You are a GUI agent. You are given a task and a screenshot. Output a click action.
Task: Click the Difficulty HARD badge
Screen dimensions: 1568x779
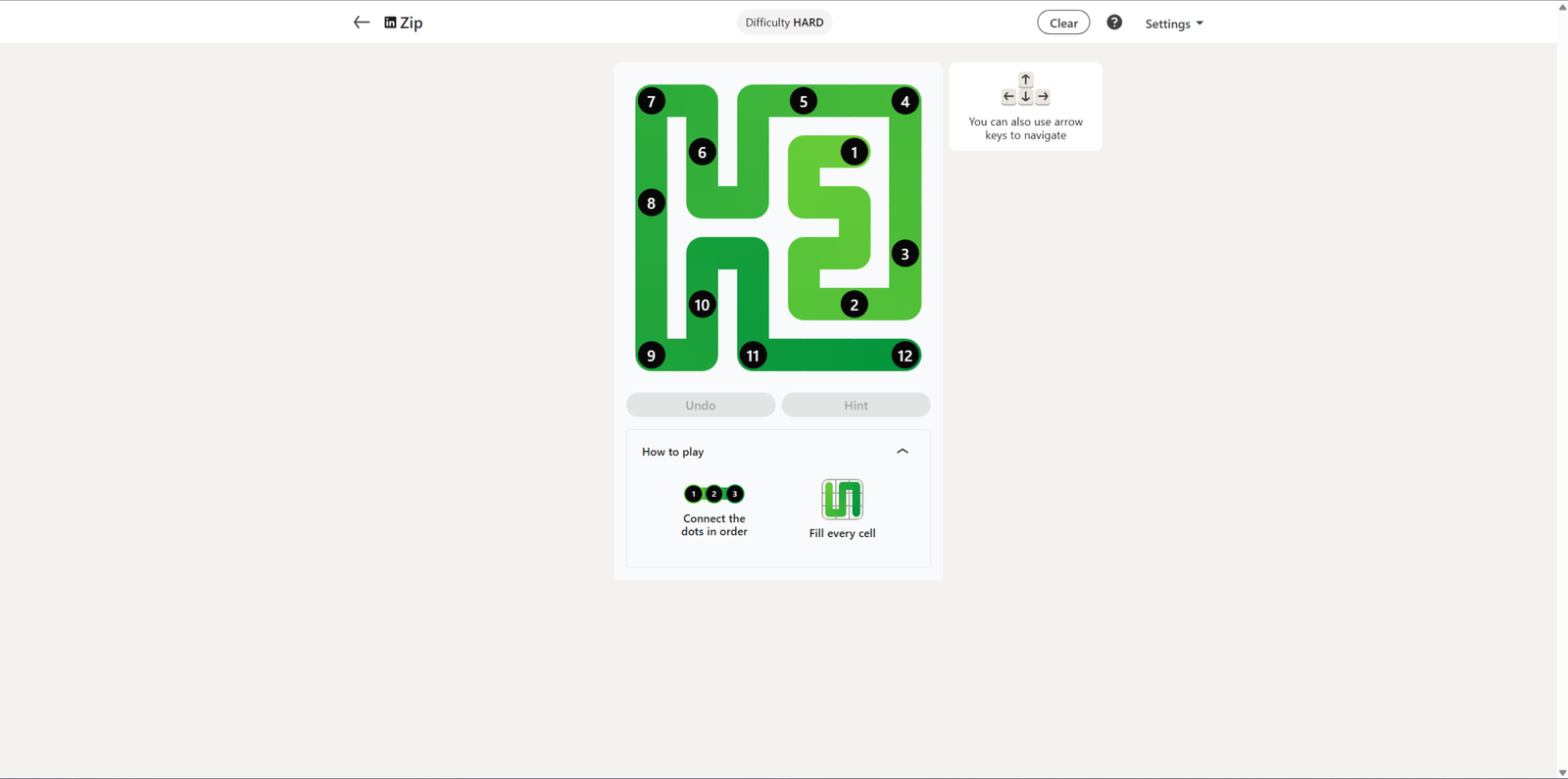(784, 23)
